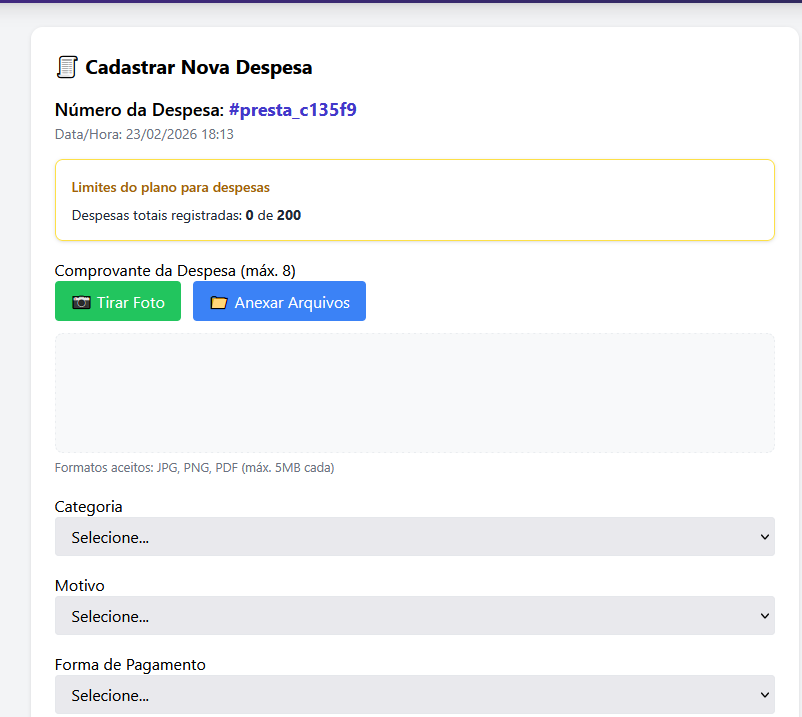Click the Formatos aceitos hint text

pyautogui.click(x=194, y=468)
